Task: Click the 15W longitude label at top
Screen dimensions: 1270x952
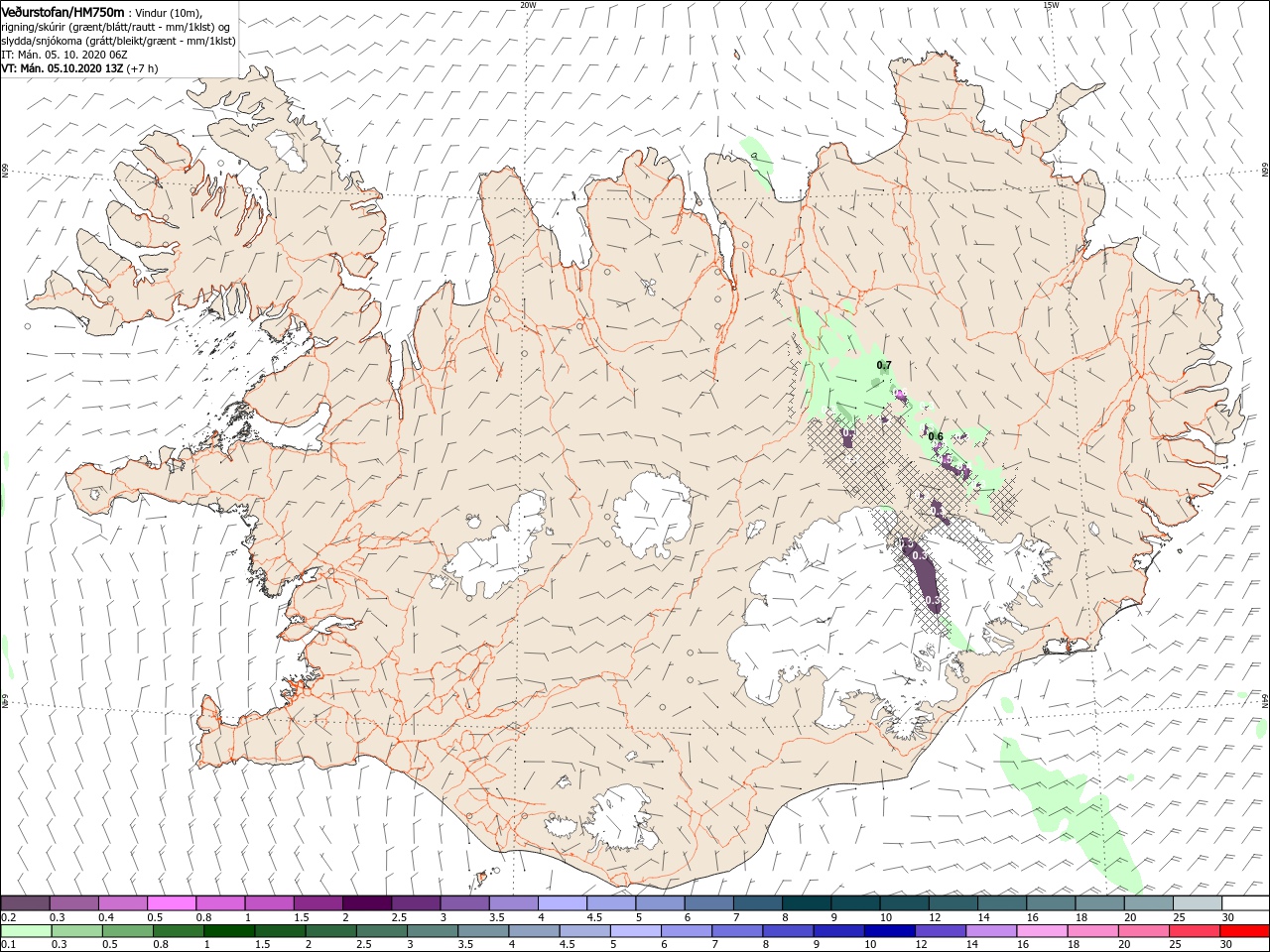Action: pyautogui.click(x=1051, y=5)
